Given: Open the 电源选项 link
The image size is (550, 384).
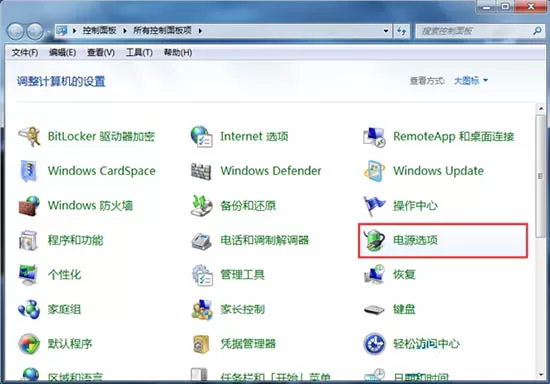Looking at the screenshot, I should tap(415, 240).
